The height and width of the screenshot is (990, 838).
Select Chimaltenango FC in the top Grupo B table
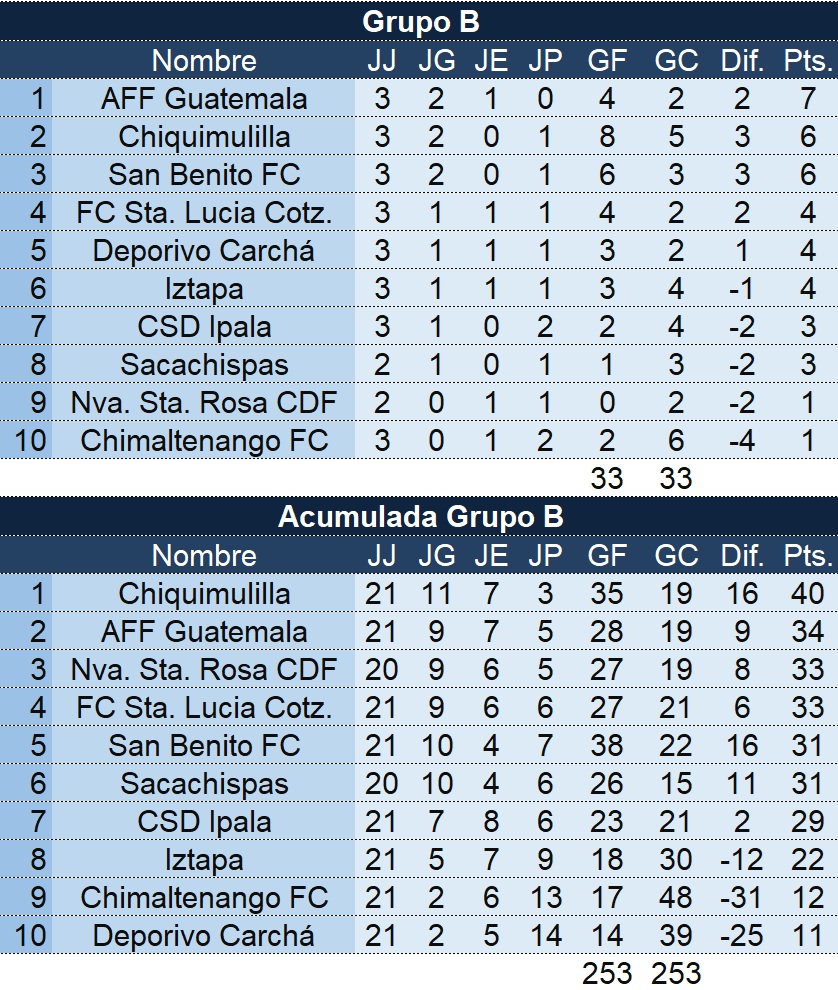204,440
